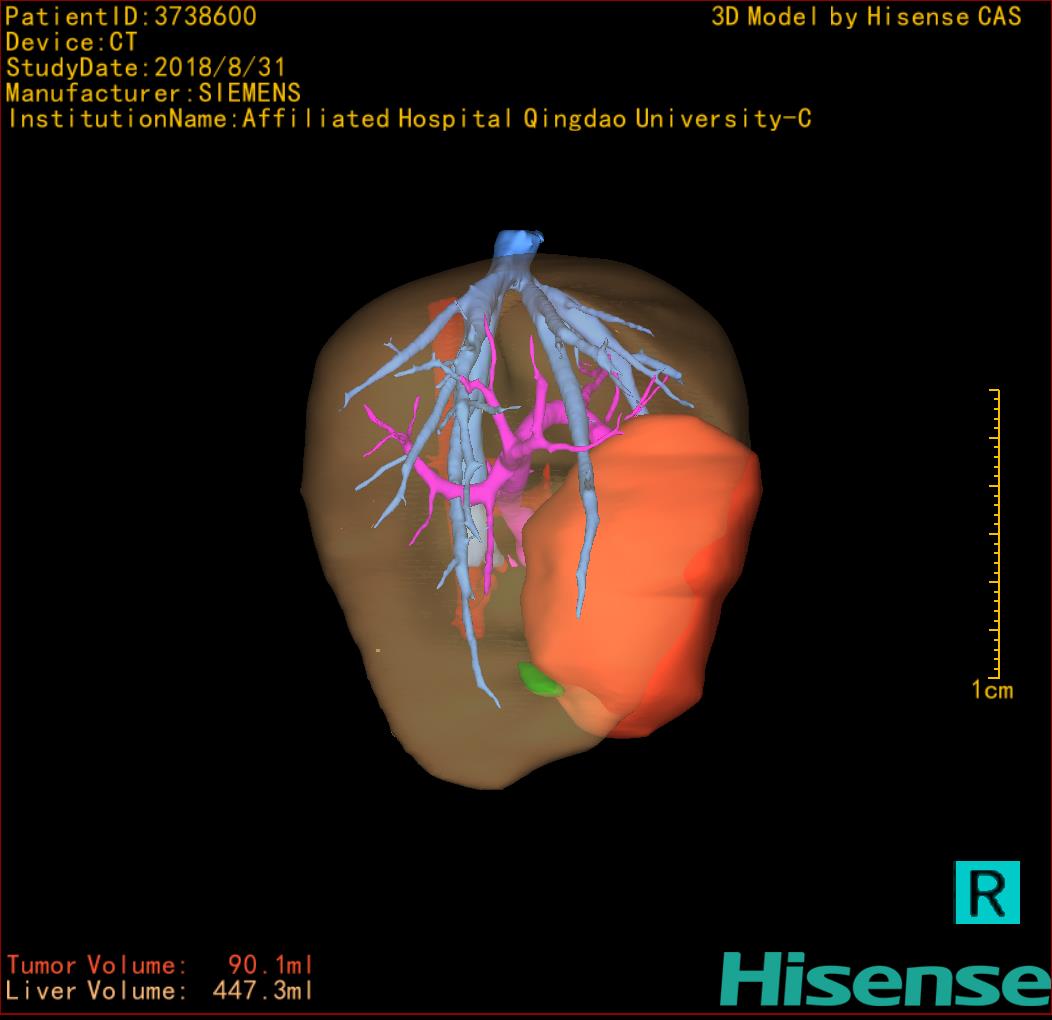Click the InstitutionName text line
The height and width of the screenshot is (1020, 1052).
click(408, 119)
